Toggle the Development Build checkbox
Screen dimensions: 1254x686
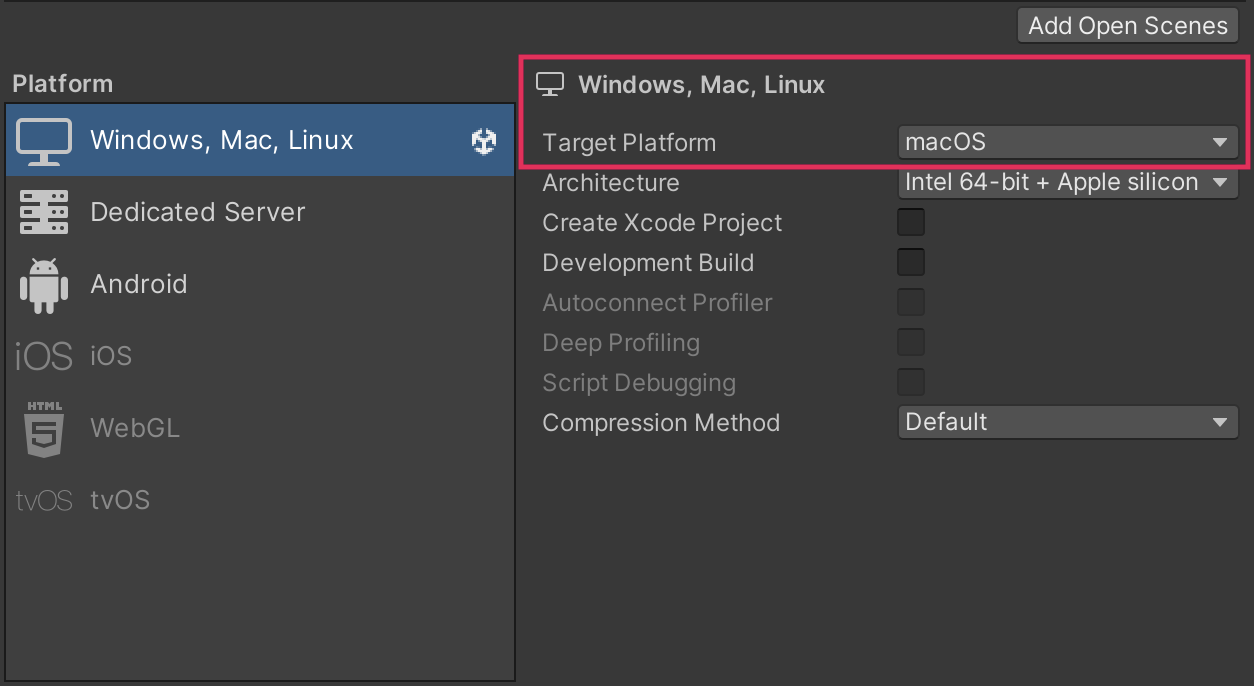(x=911, y=262)
